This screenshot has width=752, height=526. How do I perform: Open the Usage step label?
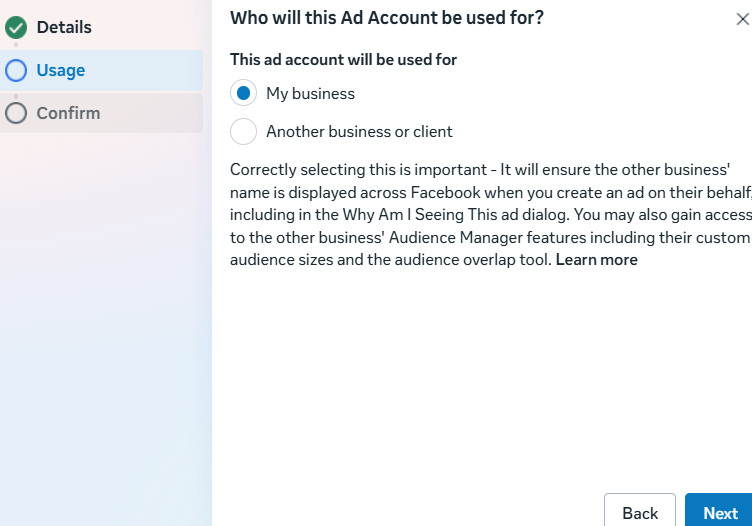click(x=61, y=71)
